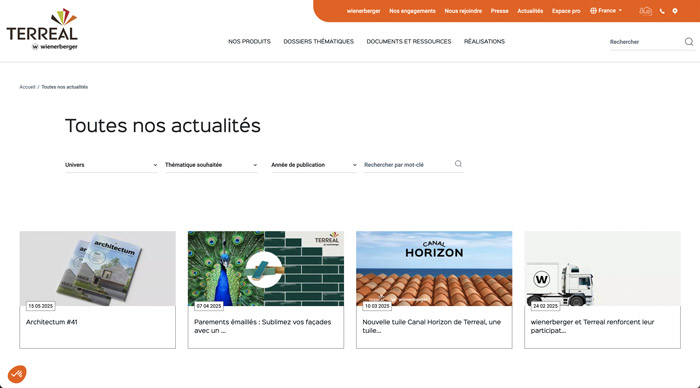The height and width of the screenshot is (388, 700).
Task: Open Parements émaillés : Sublimez vos façades article
Action: 262,326
